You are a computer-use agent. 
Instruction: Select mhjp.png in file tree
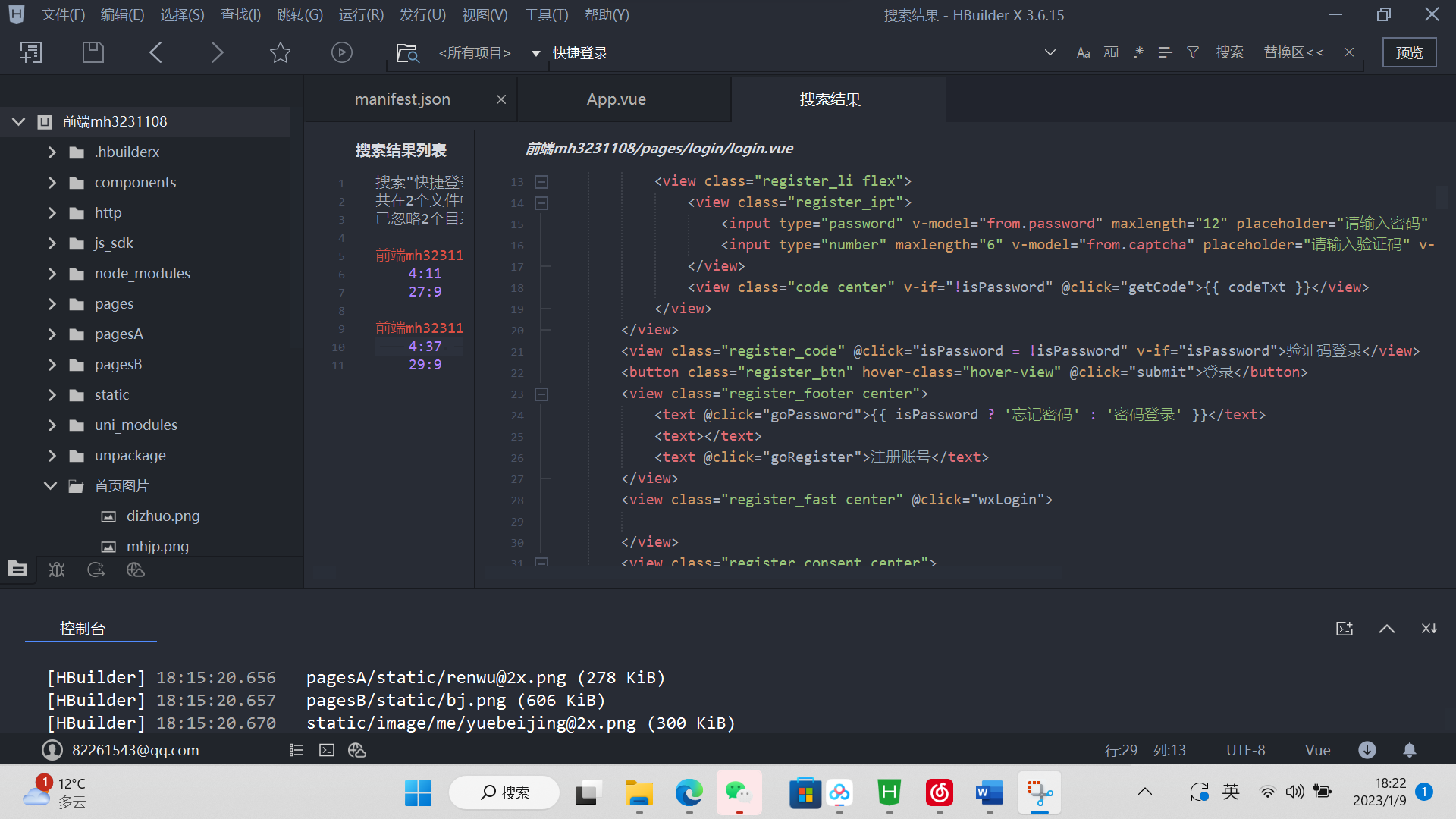[x=157, y=547]
